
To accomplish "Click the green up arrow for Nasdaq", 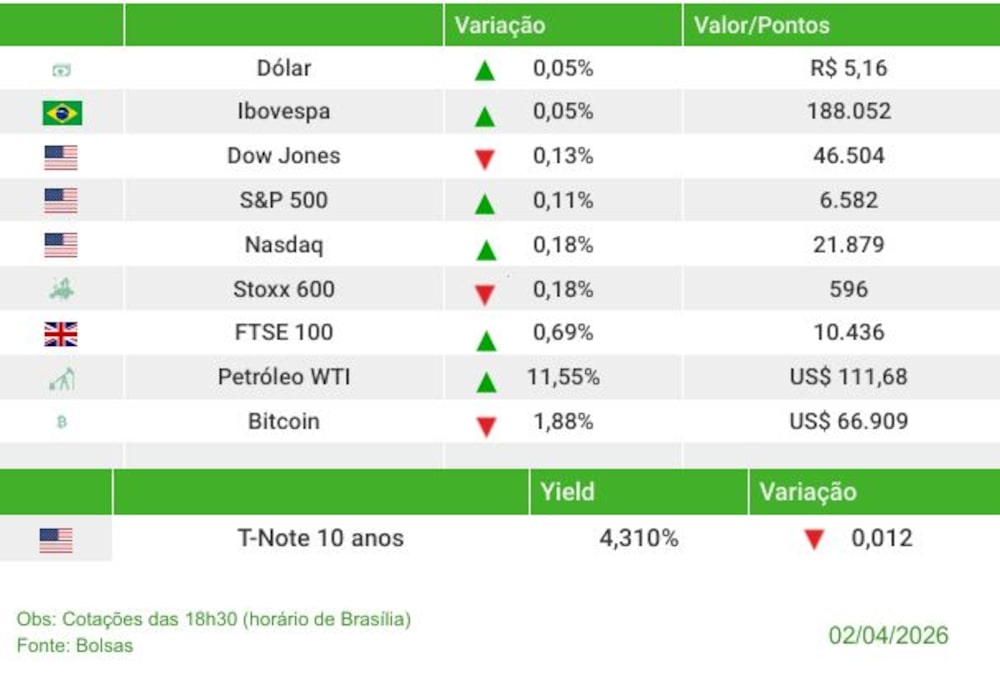I will (x=486, y=248).
